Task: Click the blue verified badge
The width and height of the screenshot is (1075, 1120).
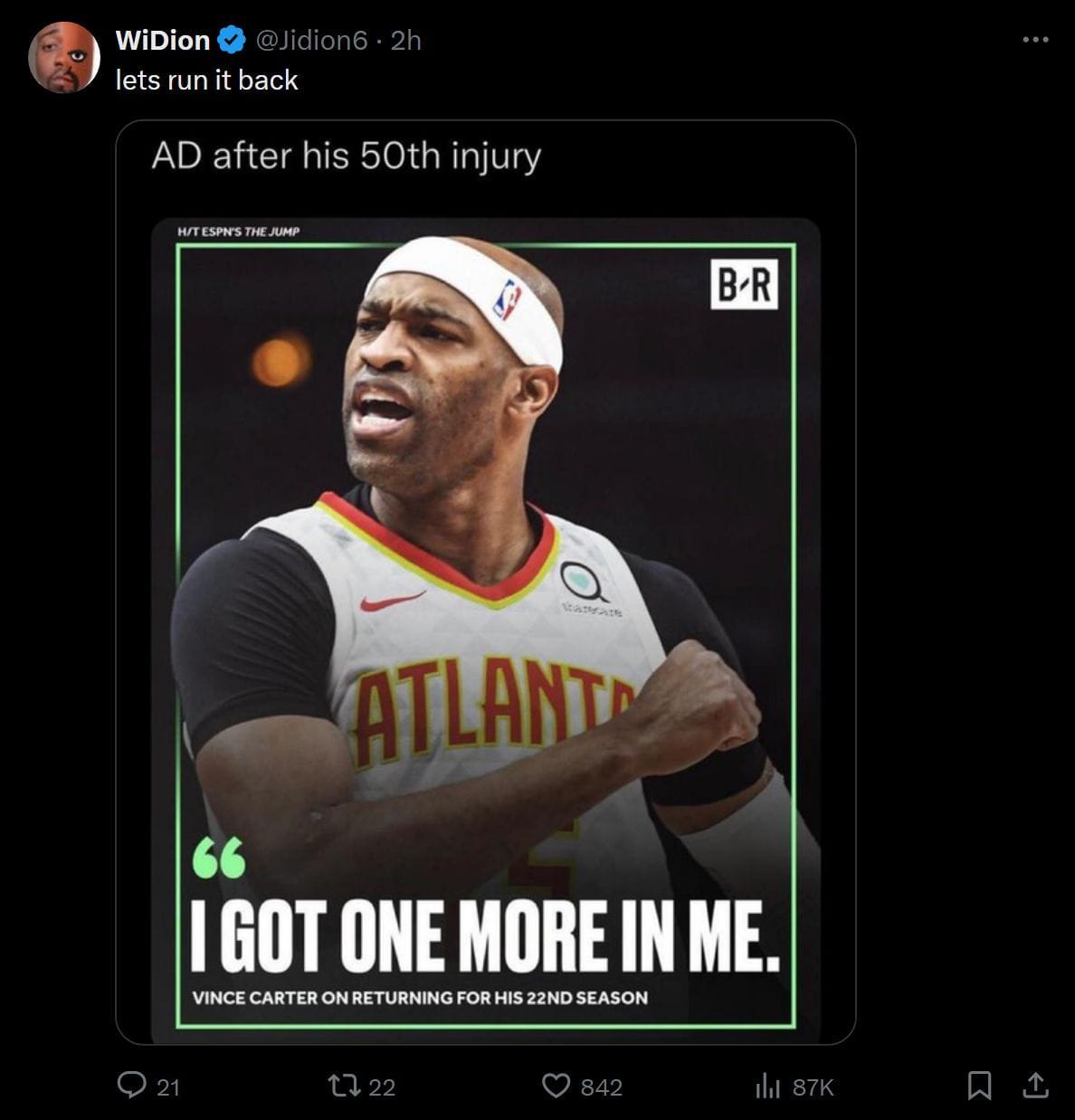Action: 232,40
